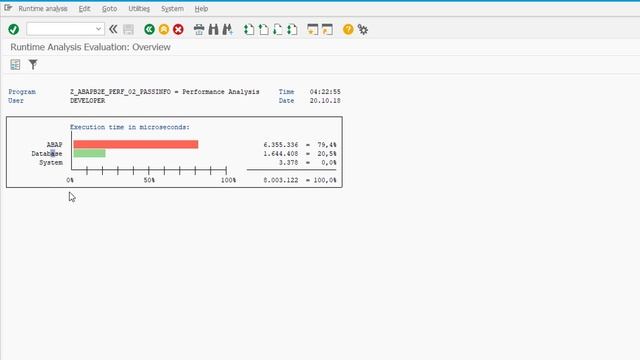Image resolution: width=640 pixels, height=360 pixels.
Task: Click the DEVELOPER user value
Action: pos(87,101)
